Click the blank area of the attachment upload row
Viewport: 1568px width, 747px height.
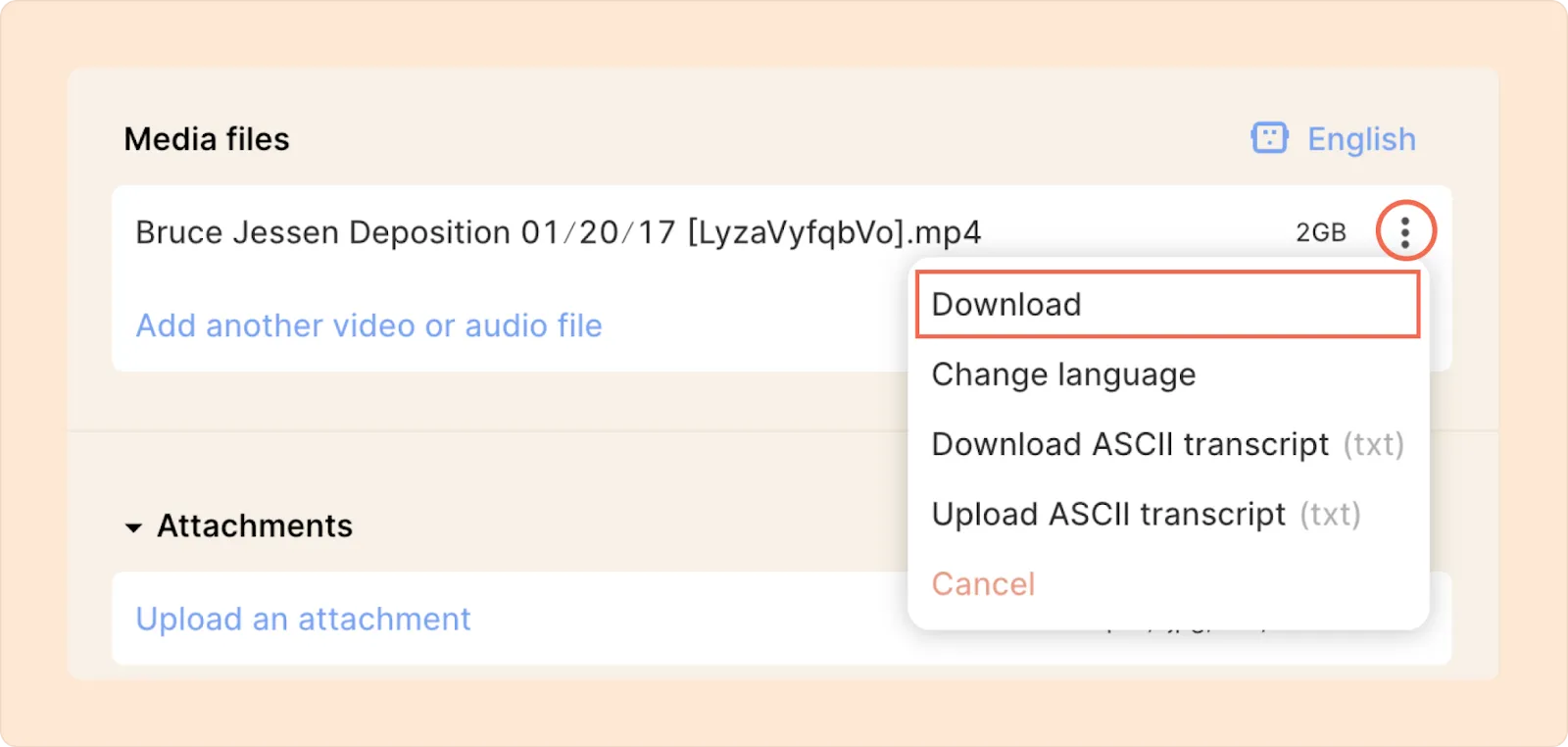[x=686, y=620]
